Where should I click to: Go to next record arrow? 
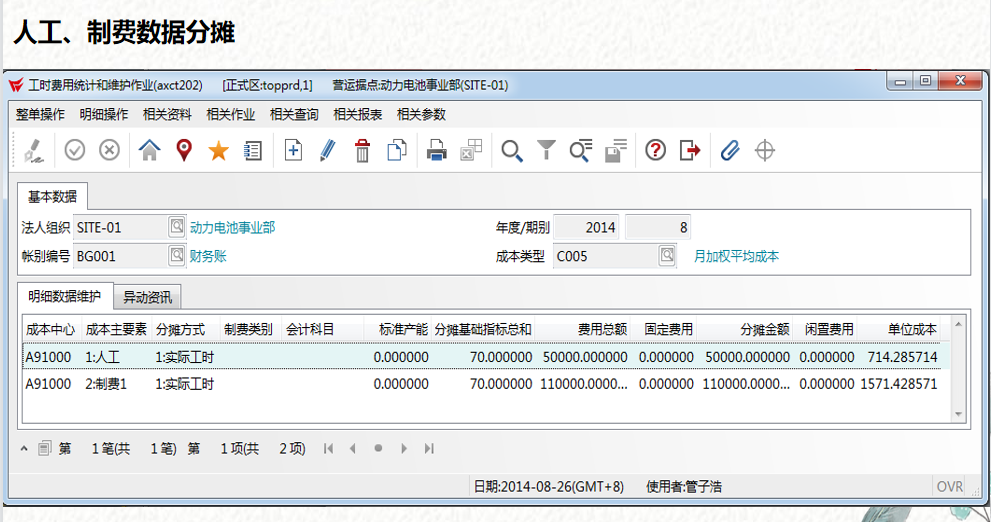click(x=404, y=449)
